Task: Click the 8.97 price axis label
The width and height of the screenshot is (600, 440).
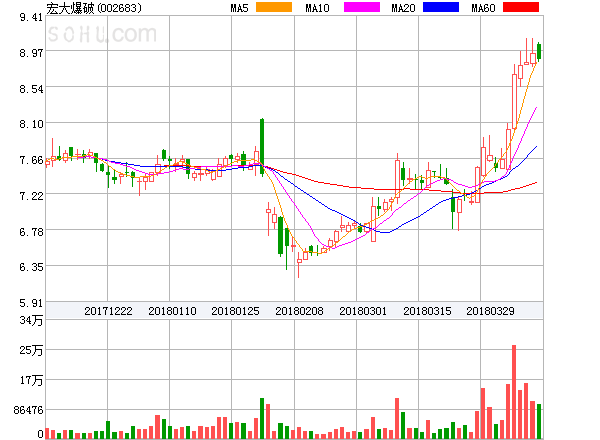Action: click(31, 53)
